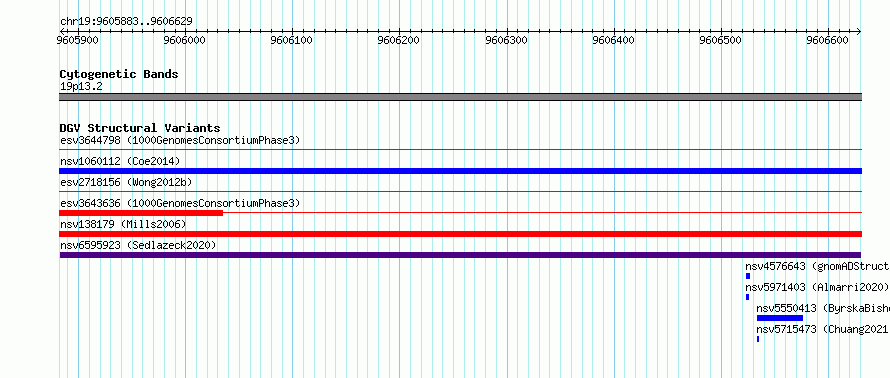Open nsv5971403 (Almarri2020) variant label
The image size is (890, 378).
[x=817, y=287]
